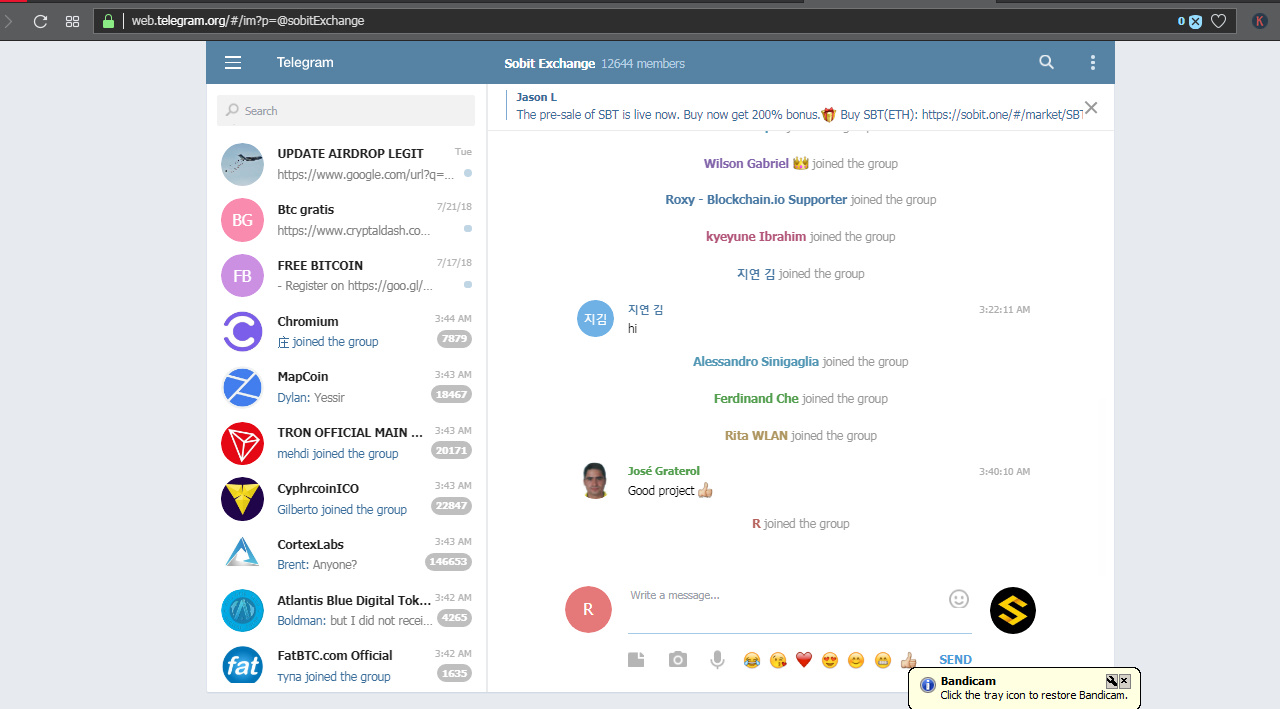Open the three-dot chat options menu
The image size is (1280, 709).
(x=1092, y=63)
